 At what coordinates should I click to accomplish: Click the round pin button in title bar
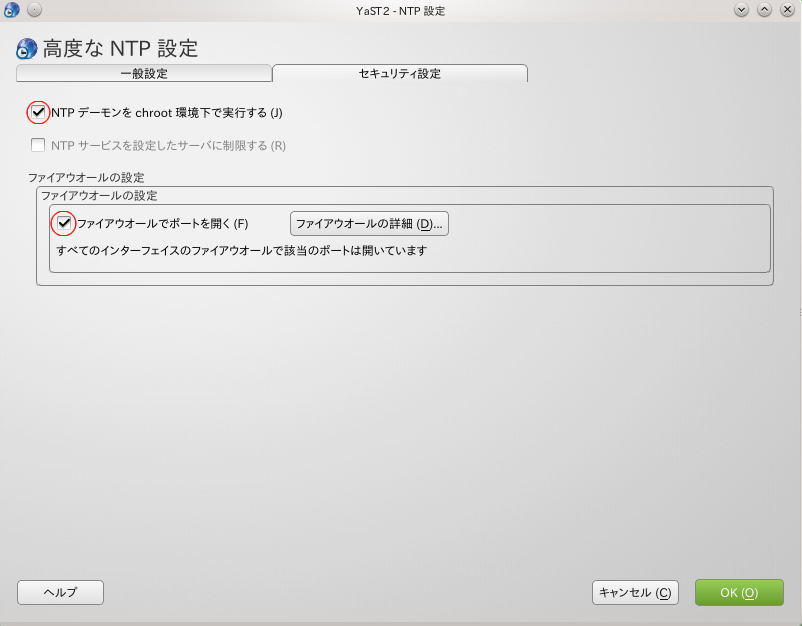[x=34, y=10]
